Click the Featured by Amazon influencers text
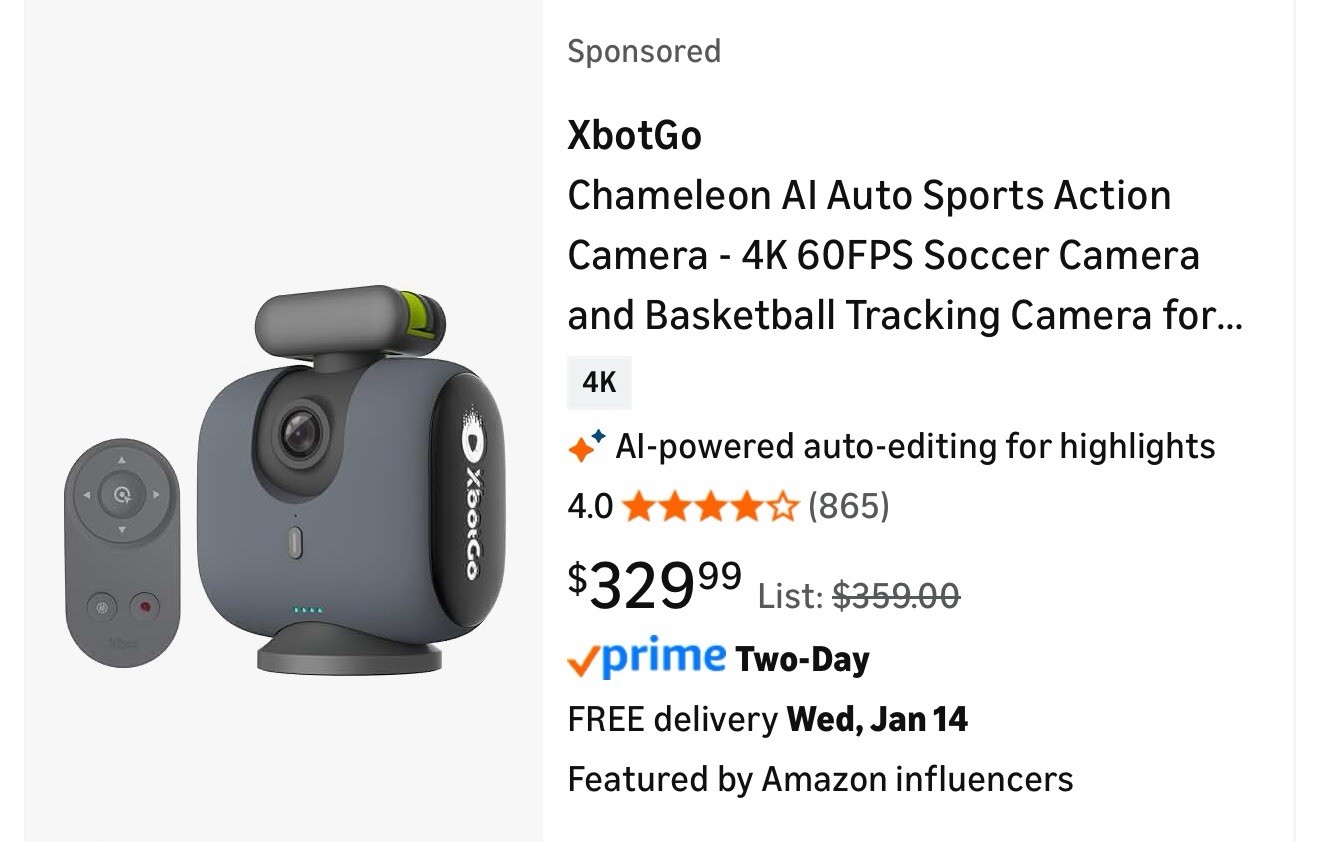The image size is (1320, 842). (x=820, y=779)
